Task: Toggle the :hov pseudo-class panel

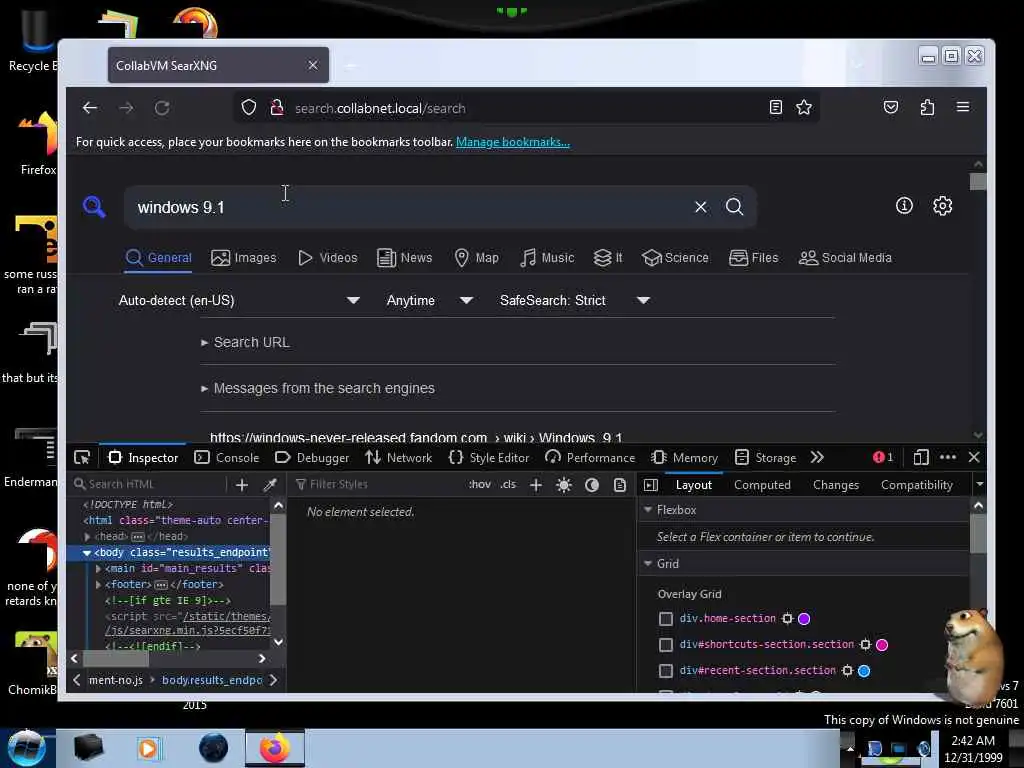Action: click(x=479, y=485)
